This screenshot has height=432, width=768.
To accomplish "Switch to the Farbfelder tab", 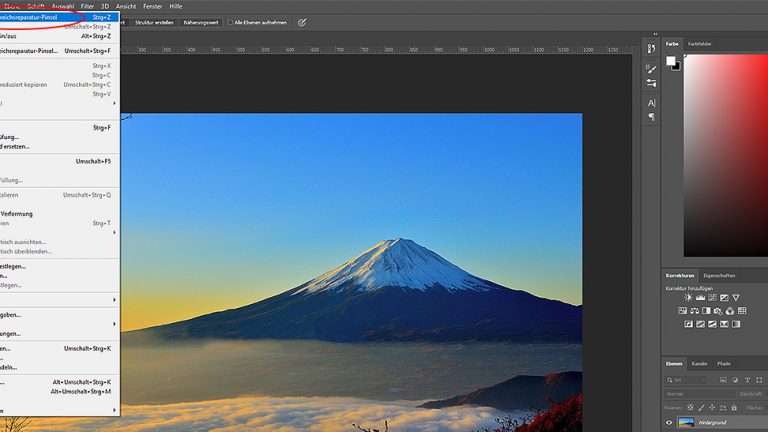I will point(699,44).
